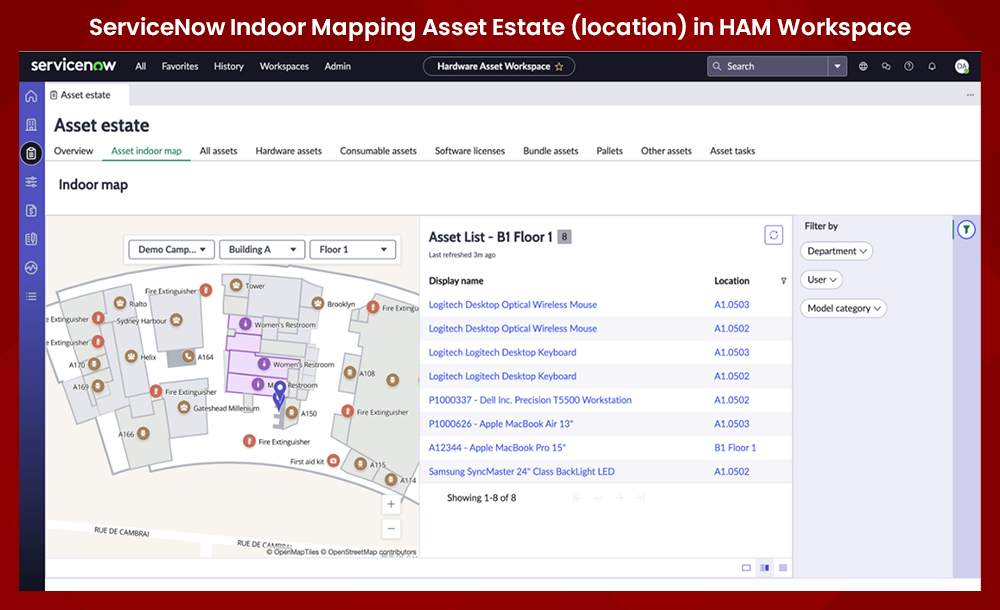Click the notification bell icon
The height and width of the screenshot is (610, 1000).
pos(931,66)
